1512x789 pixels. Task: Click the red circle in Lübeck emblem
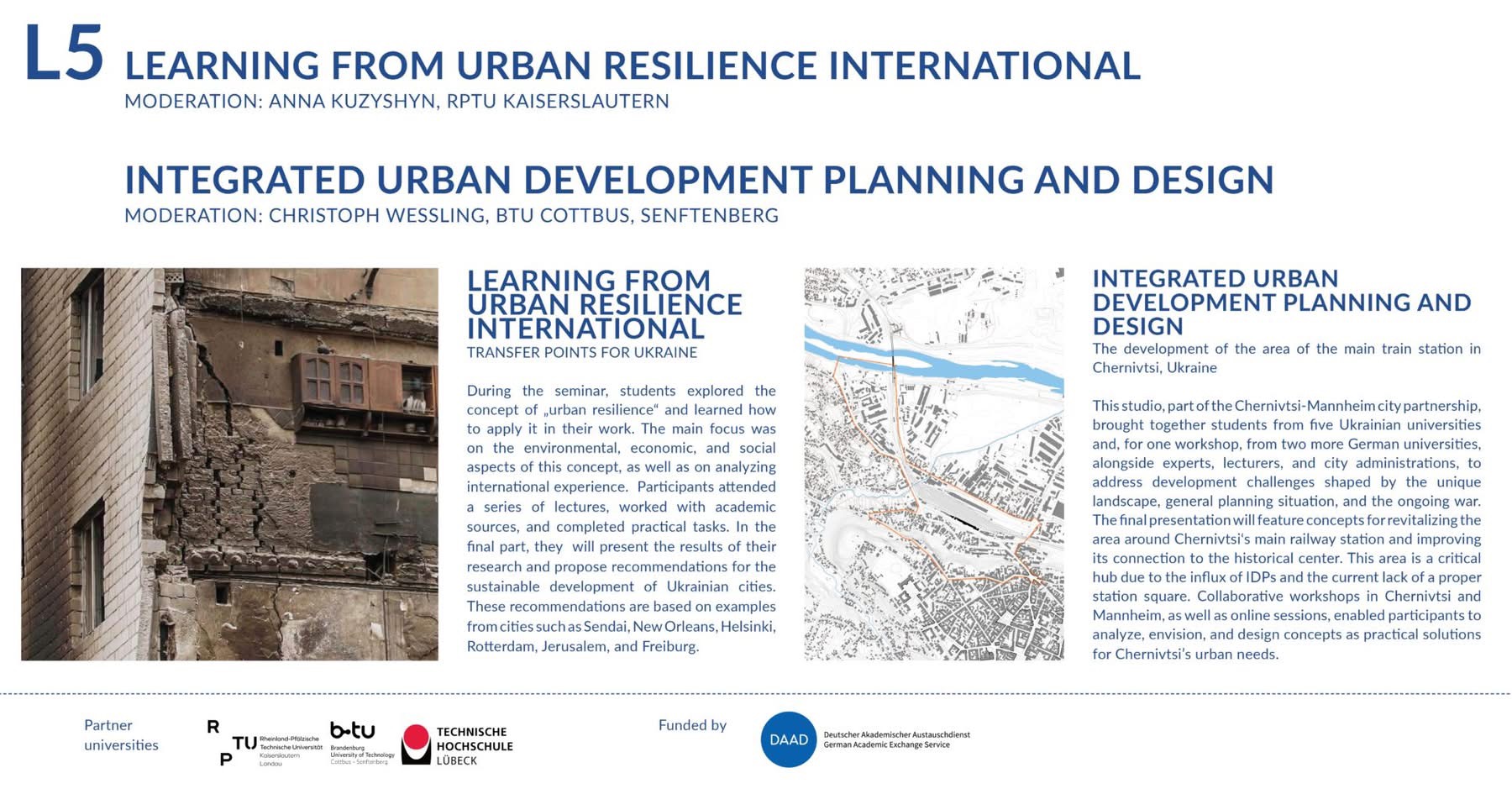(416, 738)
